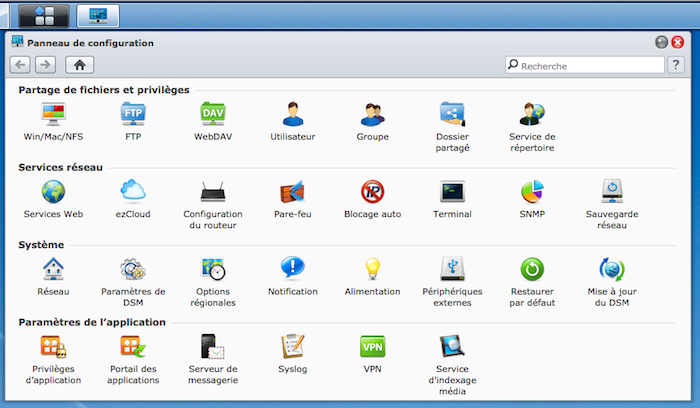Open the Dossier partagé settings

(453, 114)
